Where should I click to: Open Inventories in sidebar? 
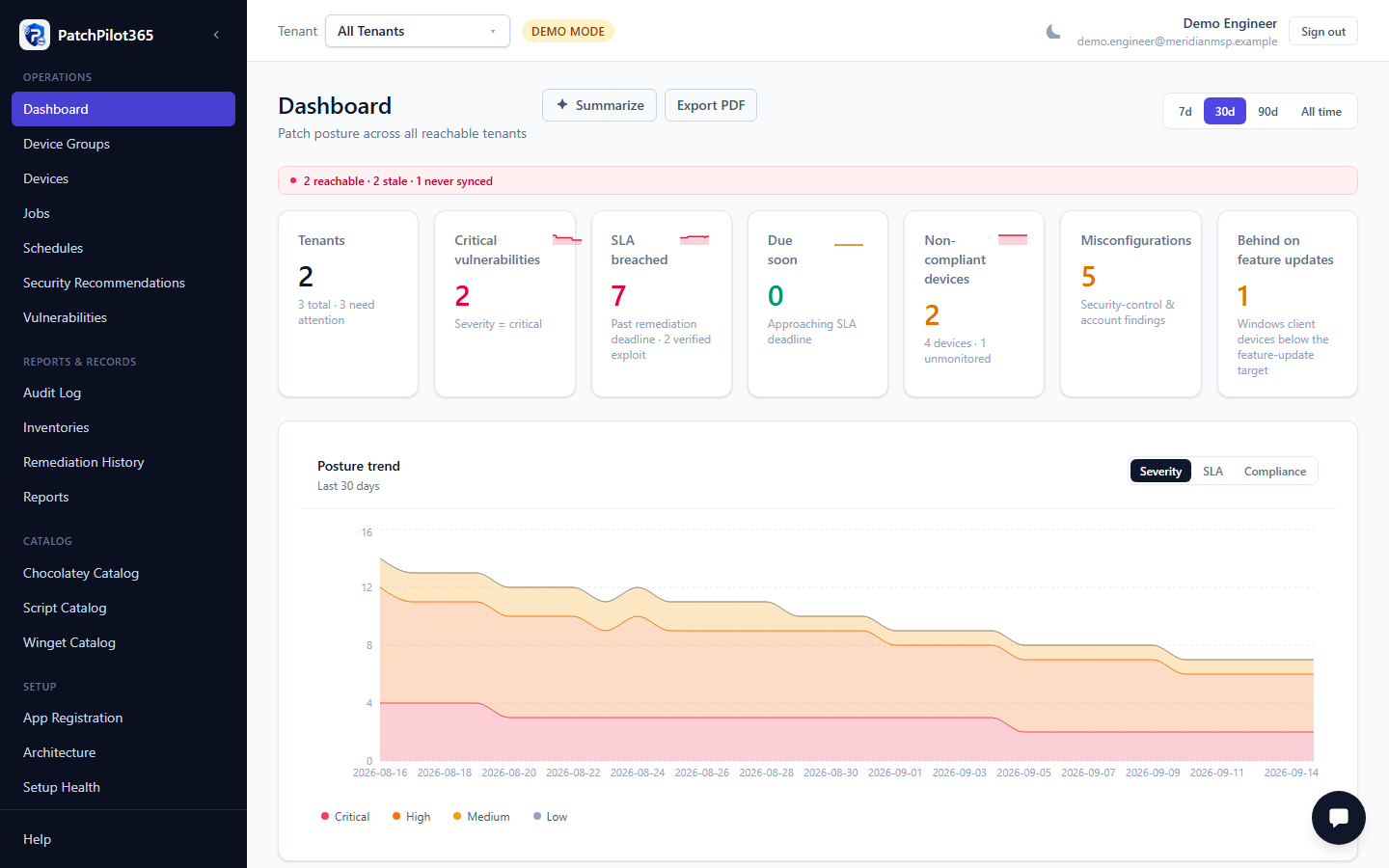123,427
